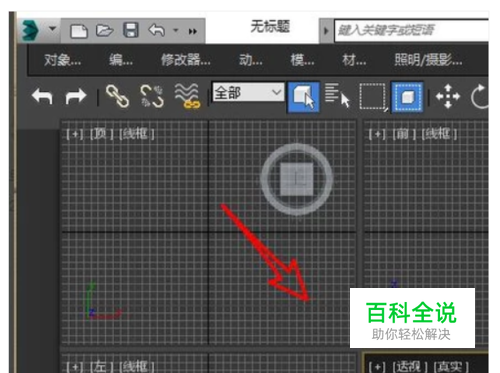This screenshot has width=500, height=373.
Task: Open the 3ds Max application menu logo
Action: 30,30
